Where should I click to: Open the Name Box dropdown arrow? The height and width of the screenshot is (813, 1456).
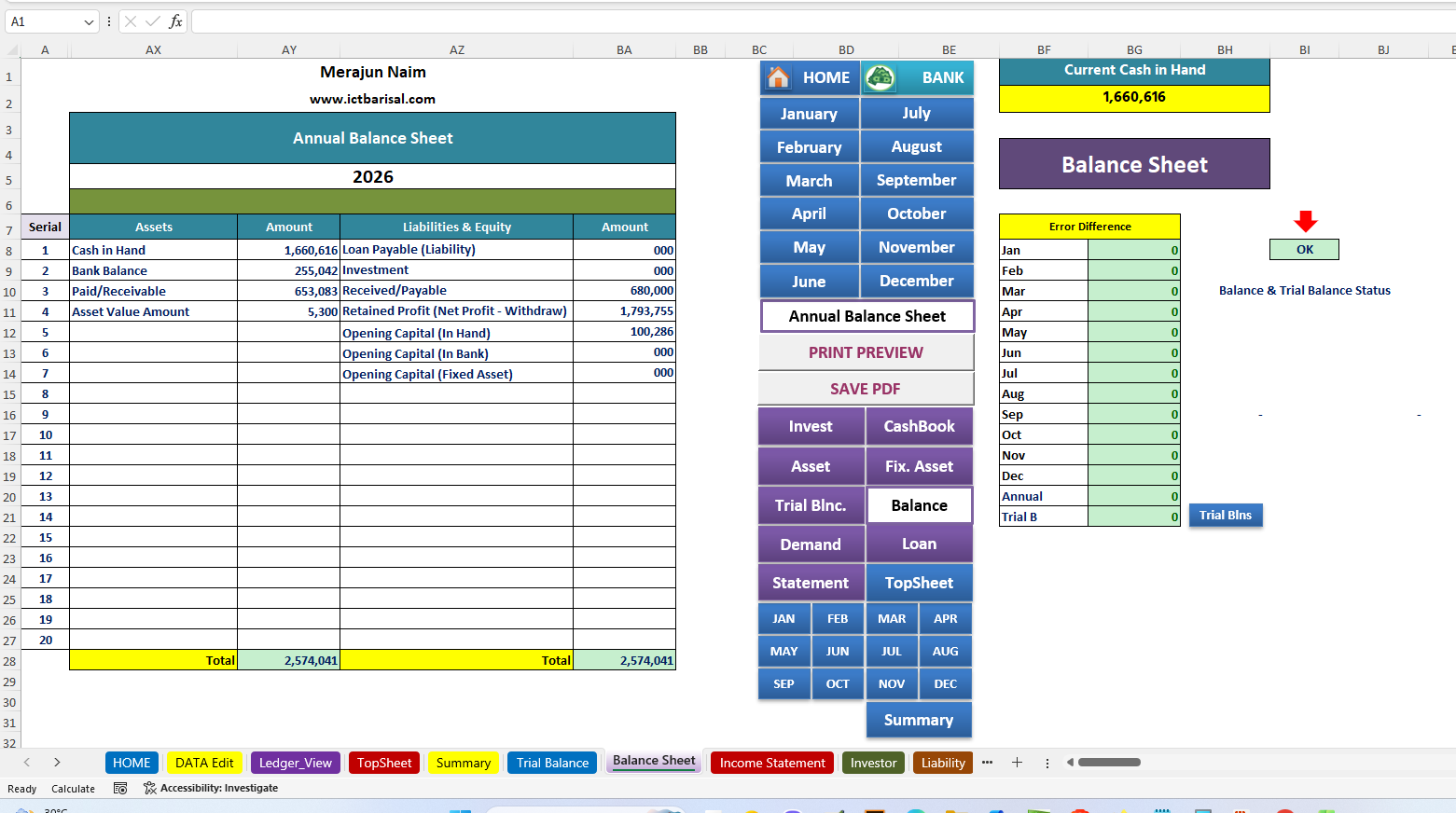click(89, 21)
